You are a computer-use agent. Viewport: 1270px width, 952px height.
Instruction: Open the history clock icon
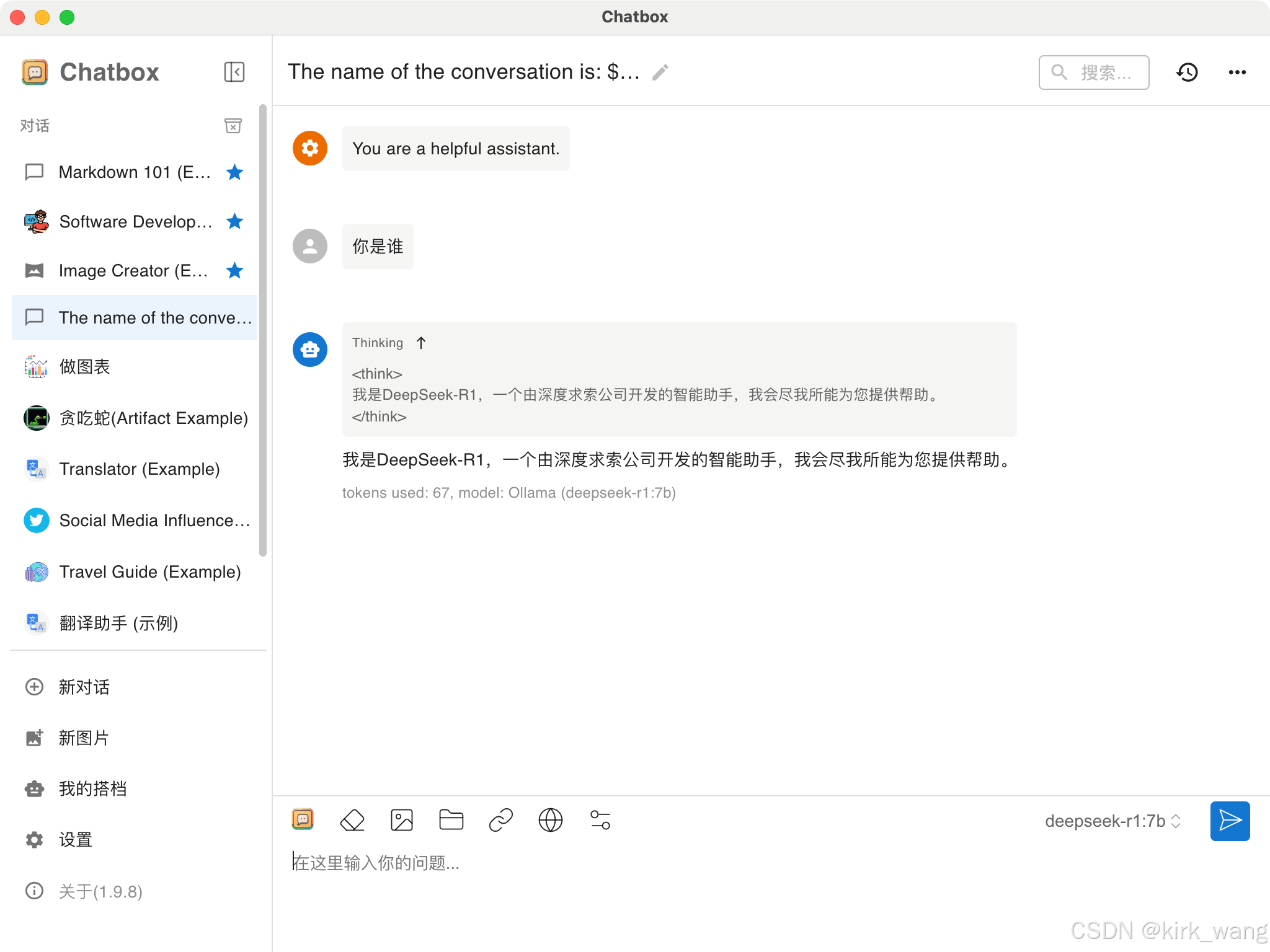coord(1187,73)
